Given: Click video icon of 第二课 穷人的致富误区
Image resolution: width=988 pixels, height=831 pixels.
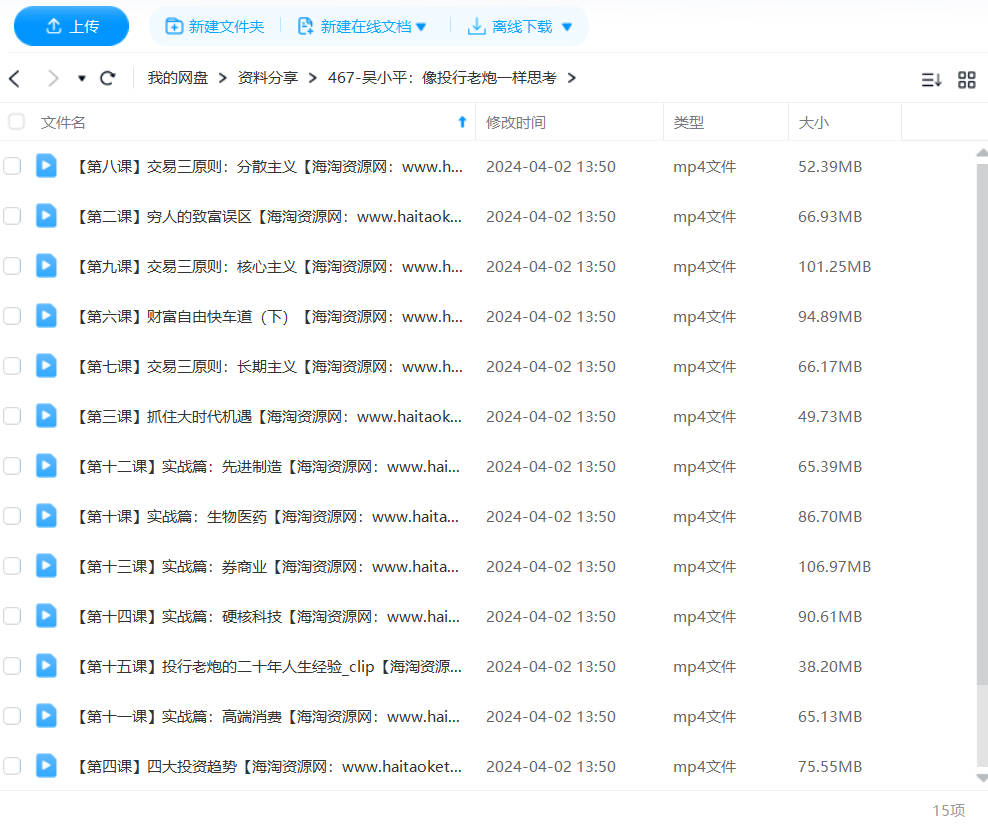Looking at the screenshot, I should click(x=46, y=215).
